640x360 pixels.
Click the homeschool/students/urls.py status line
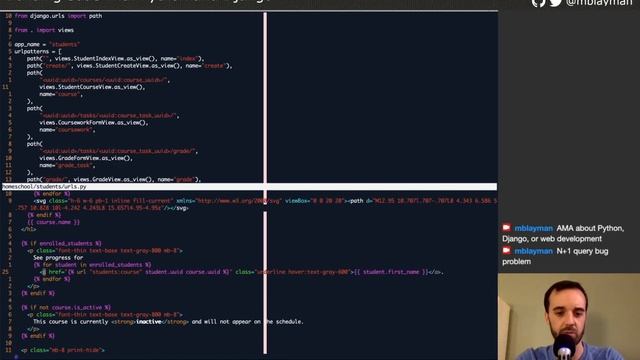pos(249,187)
